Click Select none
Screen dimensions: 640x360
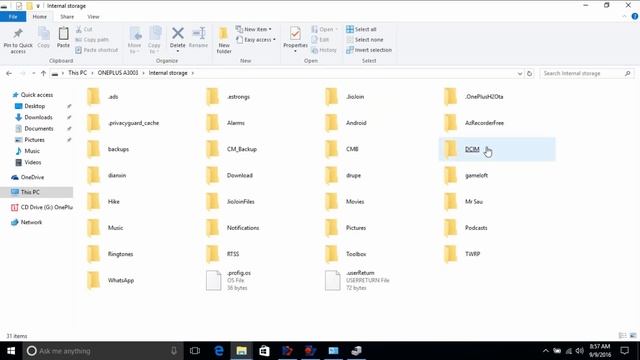click(364, 40)
